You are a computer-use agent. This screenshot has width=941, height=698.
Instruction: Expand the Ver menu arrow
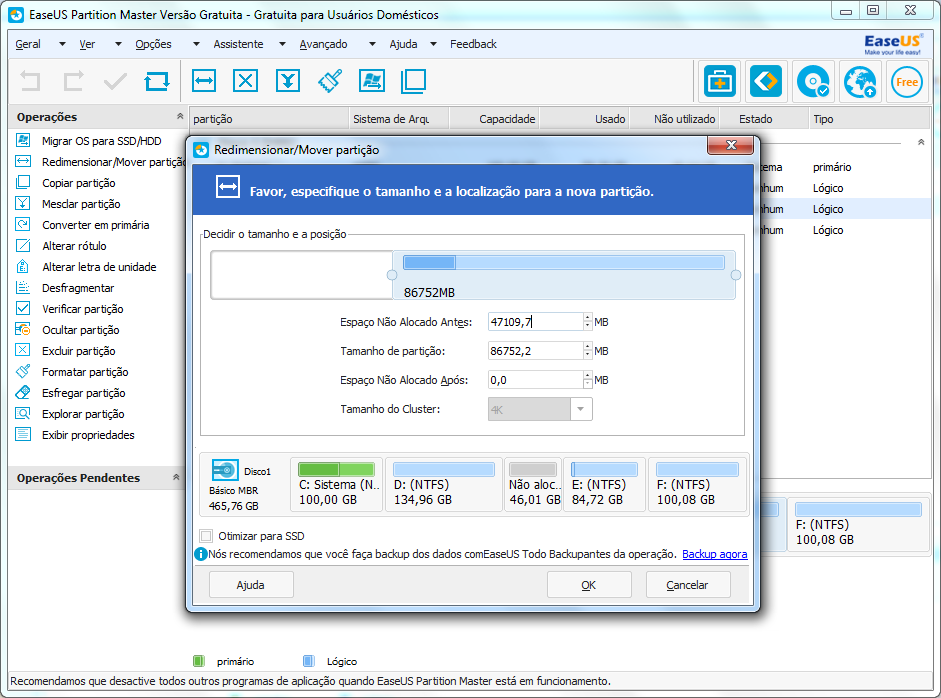point(118,44)
